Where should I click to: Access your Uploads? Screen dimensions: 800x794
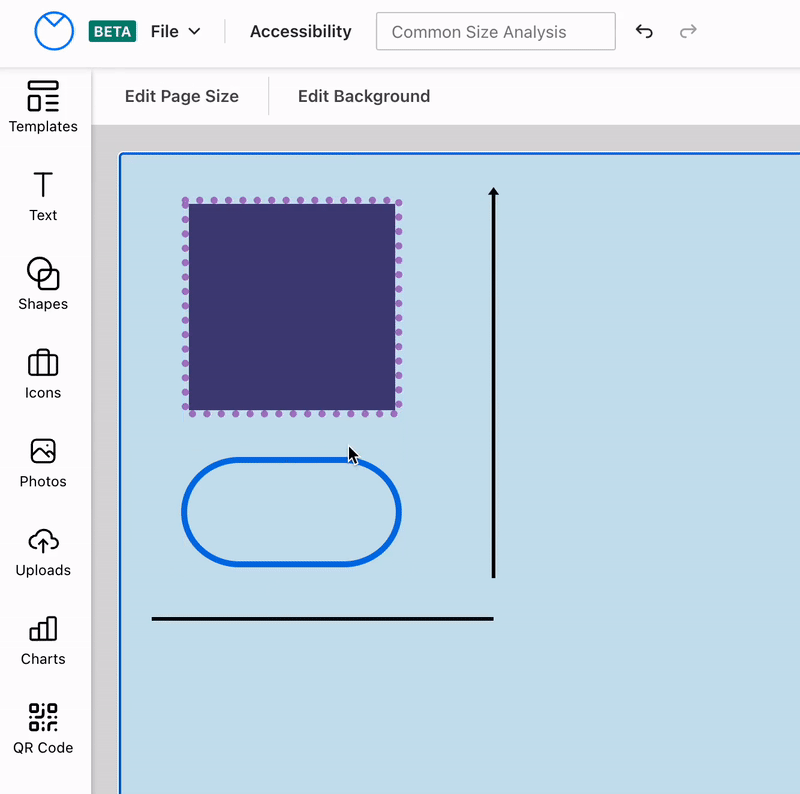[x=43, y=551]
